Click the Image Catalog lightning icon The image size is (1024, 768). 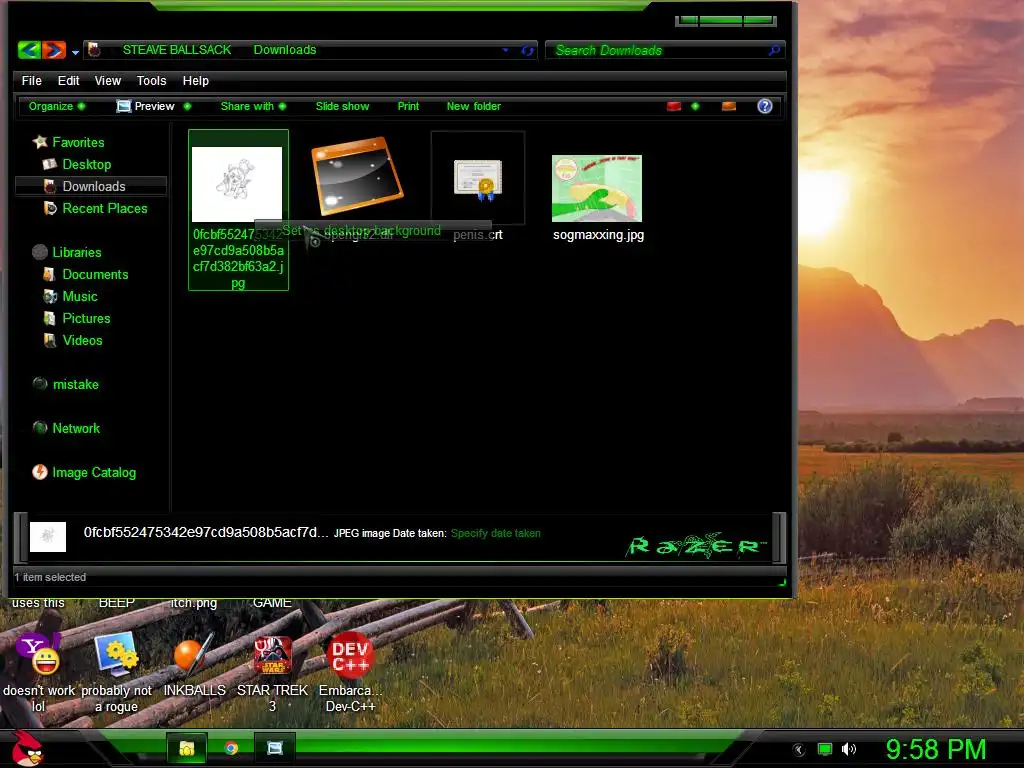coord(40,472)
